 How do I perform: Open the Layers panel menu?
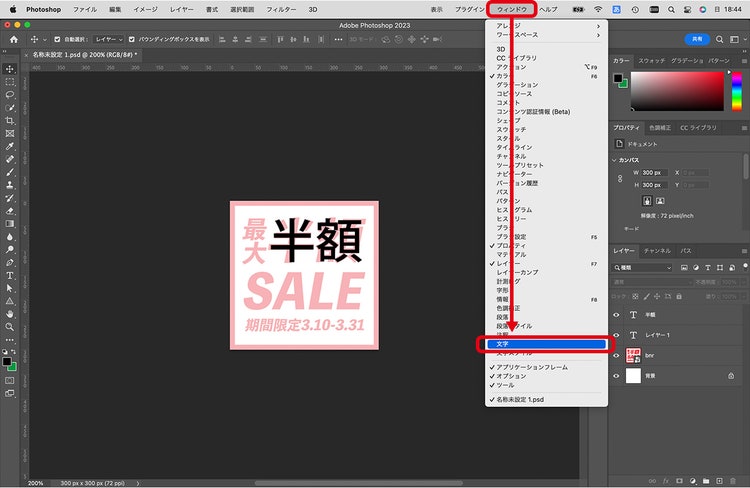[744, 251]
